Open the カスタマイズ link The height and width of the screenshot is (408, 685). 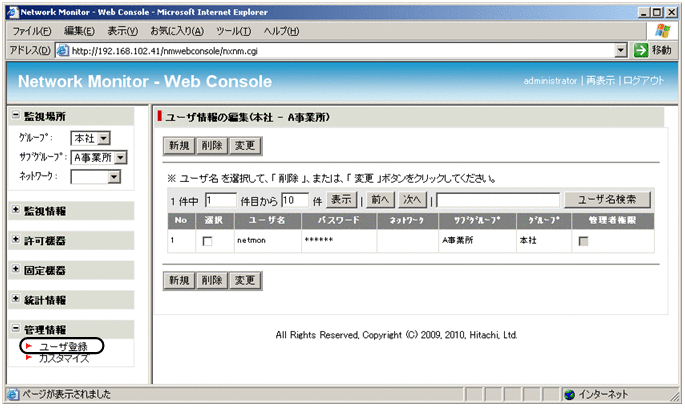click(x=64, y=359)
